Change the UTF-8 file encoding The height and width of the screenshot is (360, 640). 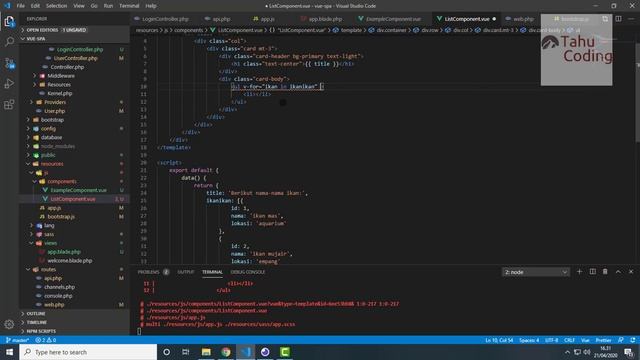point(551,340)
